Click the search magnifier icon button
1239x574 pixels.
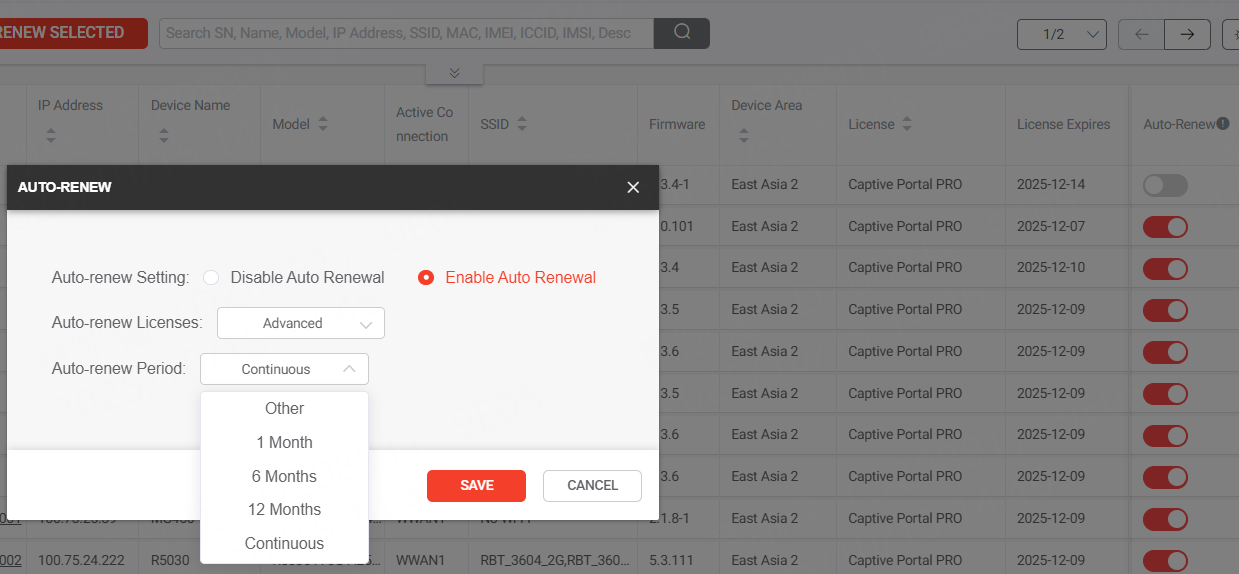click(682, 33)
